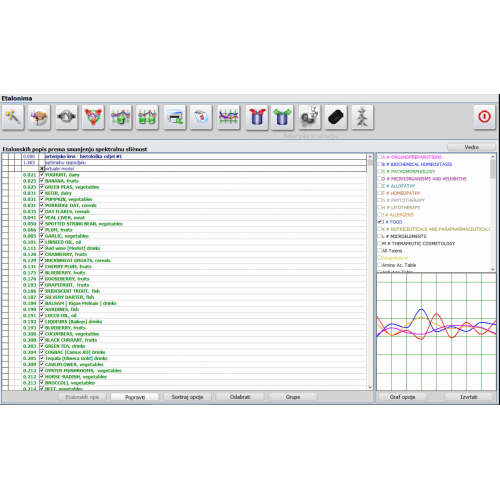
Task: Select the CRANBERRY, fruits row
Action: coord(184,254)
